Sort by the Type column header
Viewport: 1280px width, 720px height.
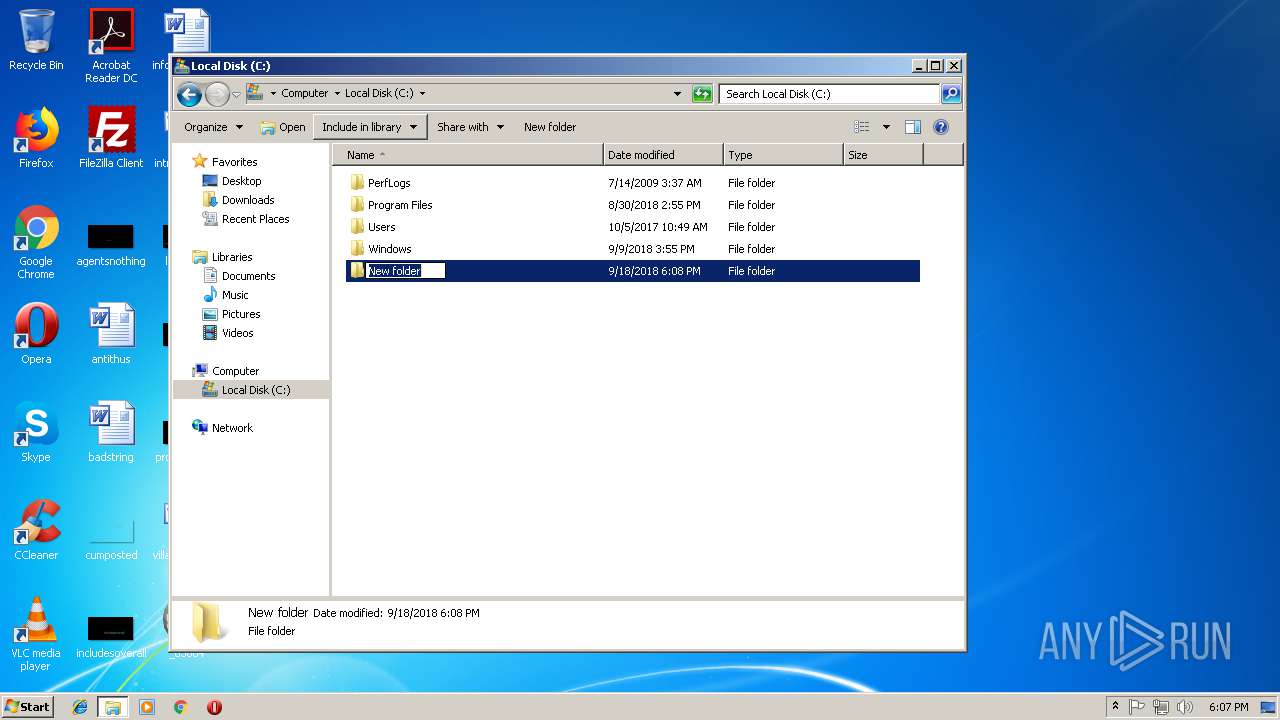tap(783, 155)
